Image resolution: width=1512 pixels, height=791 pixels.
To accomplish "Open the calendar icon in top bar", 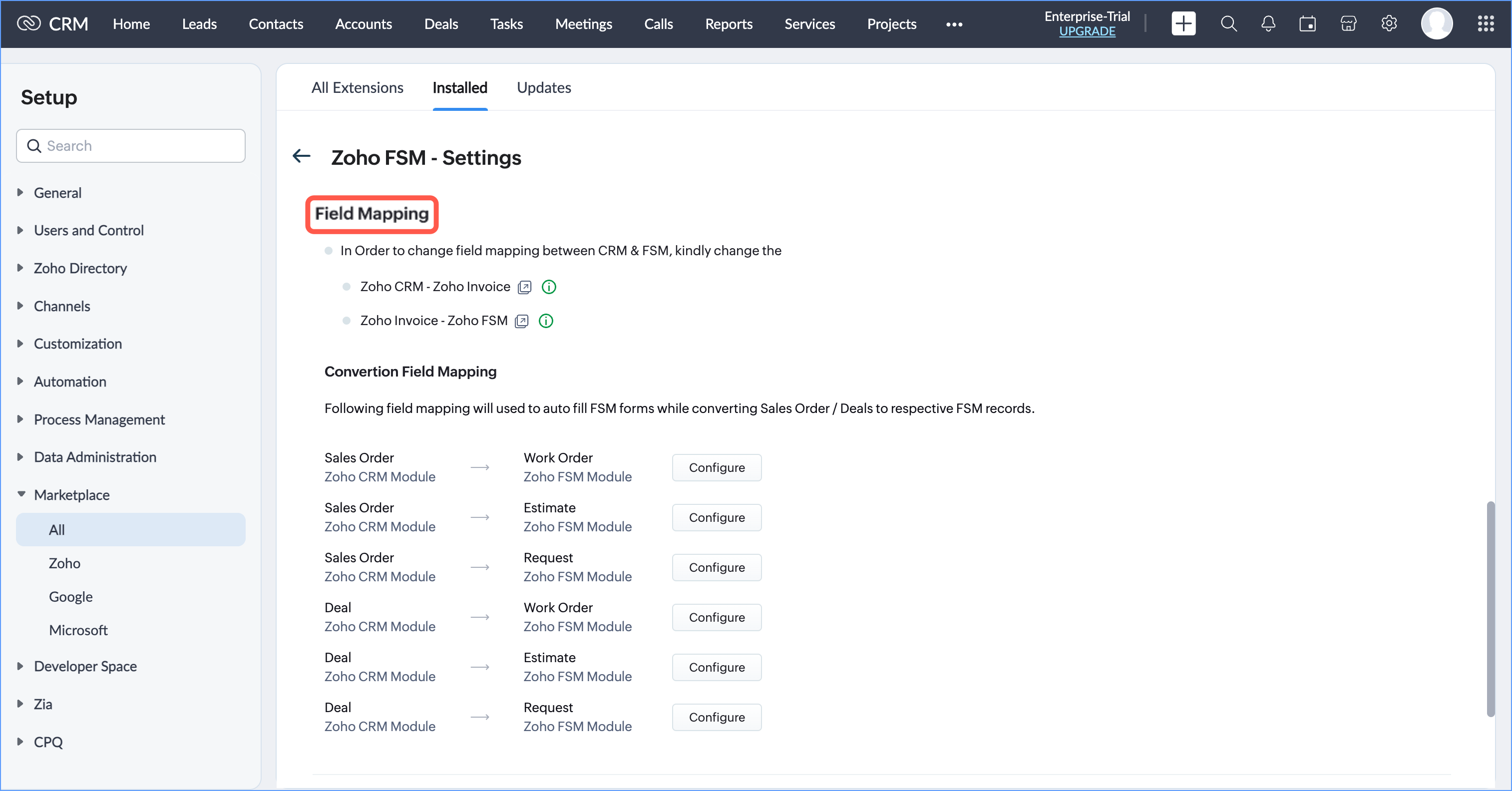I will pyautogui.click(x=1307, y=24).
